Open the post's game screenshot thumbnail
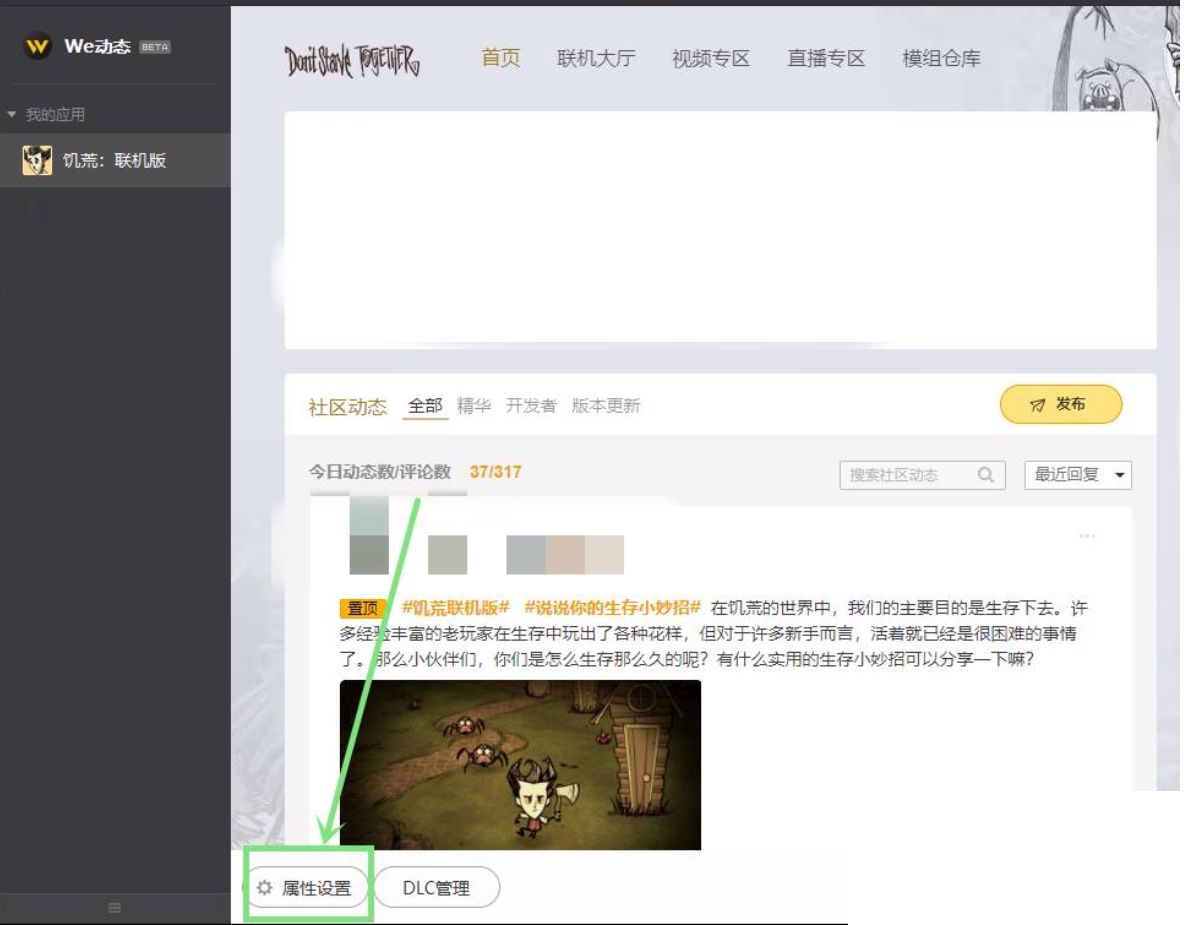Viewport: 1184px width, 925px height. [520, 764]
